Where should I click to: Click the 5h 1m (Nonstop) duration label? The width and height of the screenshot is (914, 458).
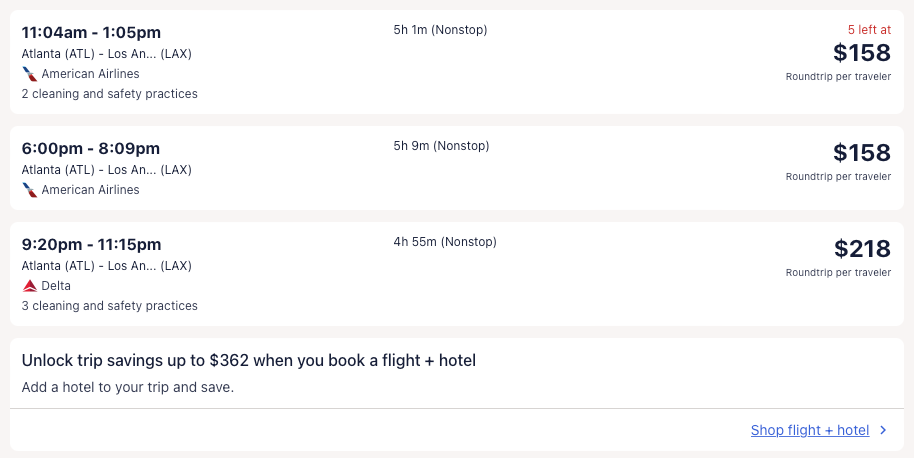tap(440, 30)
